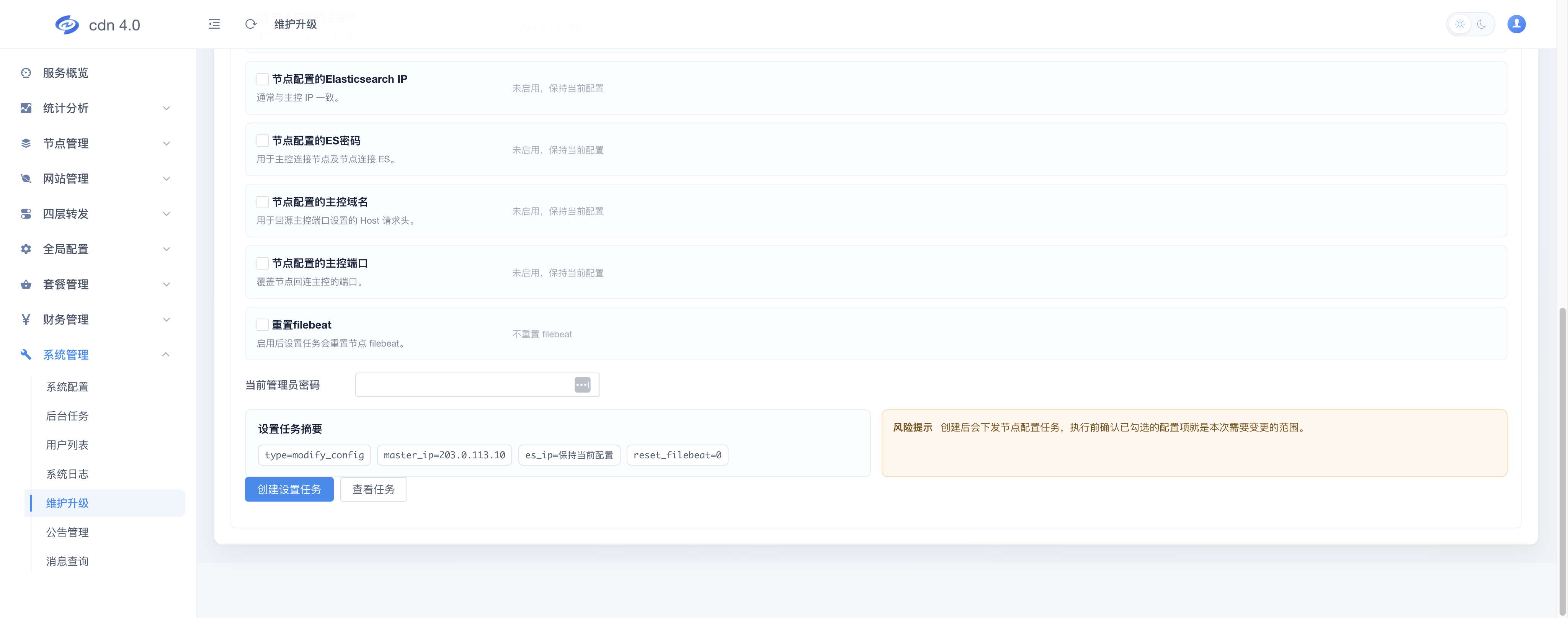
Task: Collapse the sidebar menu toggle icon
Action: 214,25
